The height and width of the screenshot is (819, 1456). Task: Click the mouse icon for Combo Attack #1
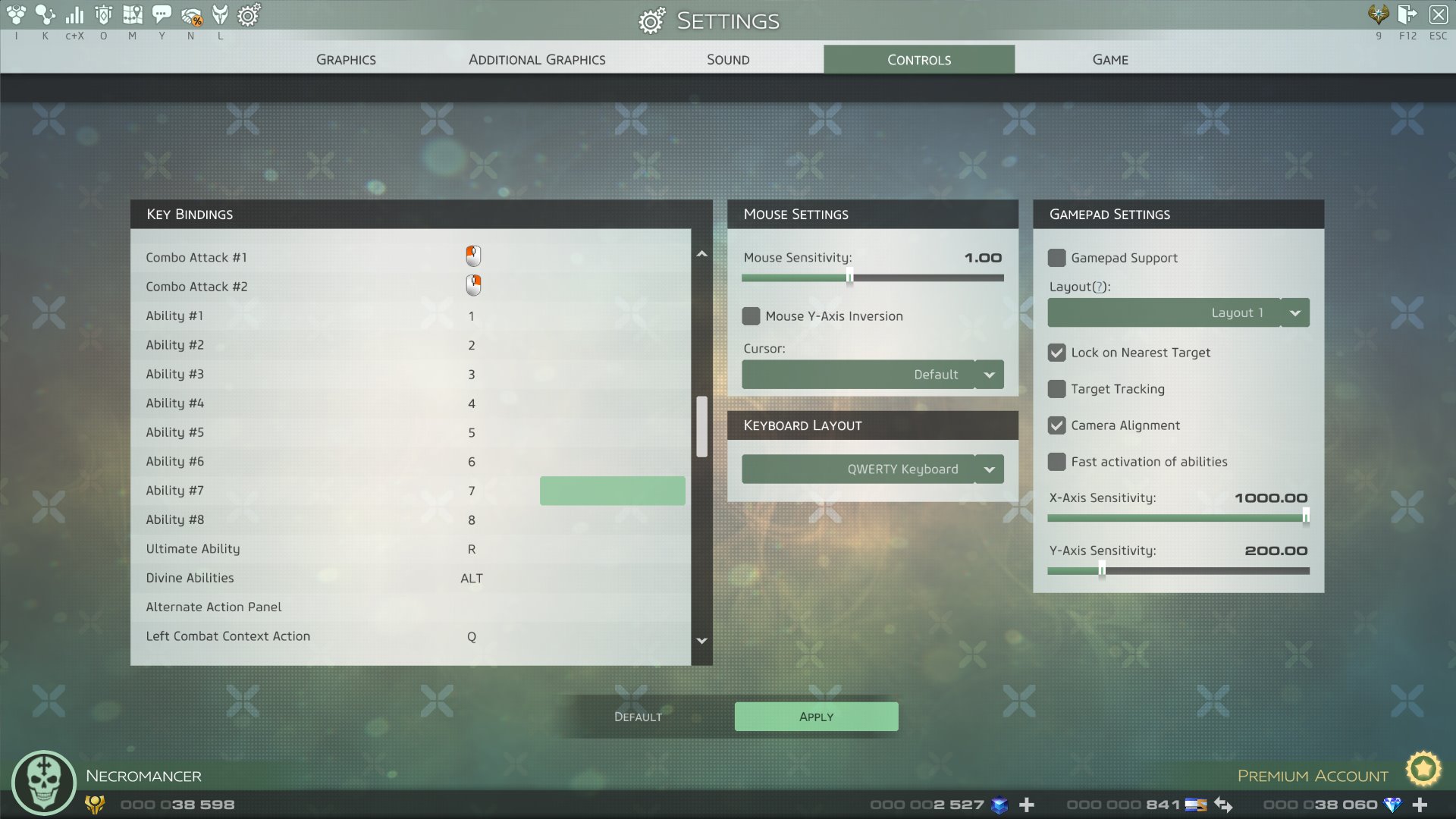tap(473, 256)
